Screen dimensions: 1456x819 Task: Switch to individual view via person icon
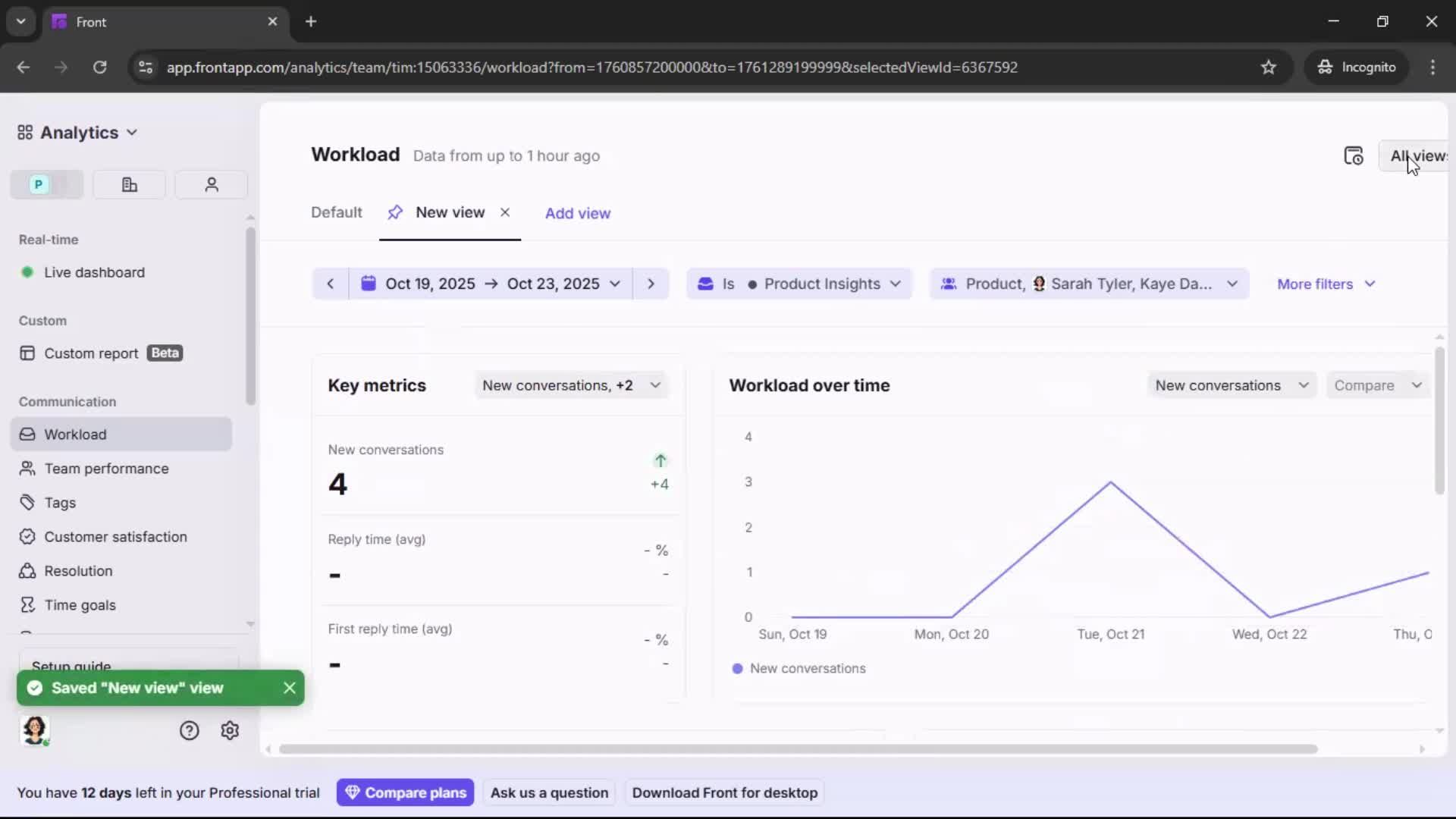click(x=211, y=184)
